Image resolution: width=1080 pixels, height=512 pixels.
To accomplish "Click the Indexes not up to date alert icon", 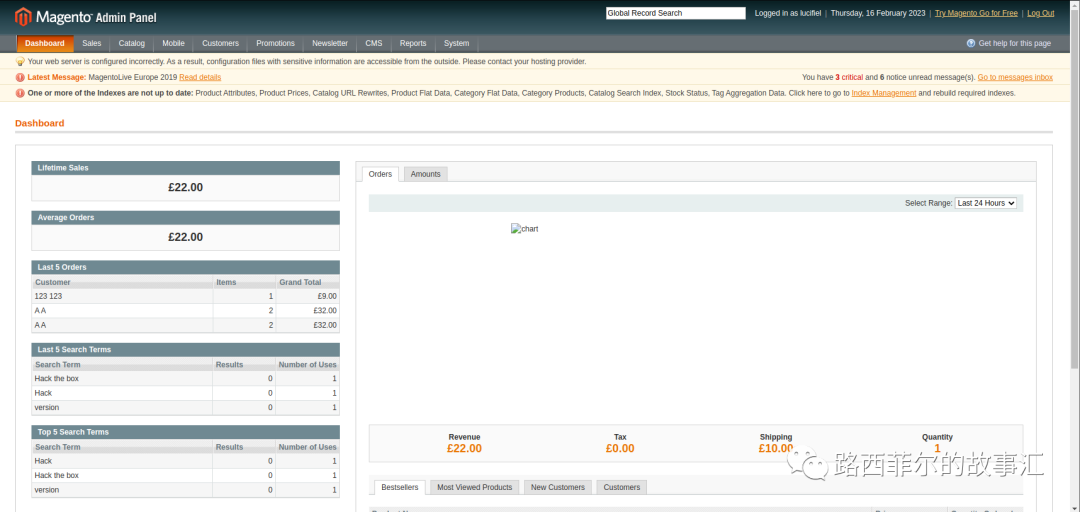I will (x=20, y=93).
